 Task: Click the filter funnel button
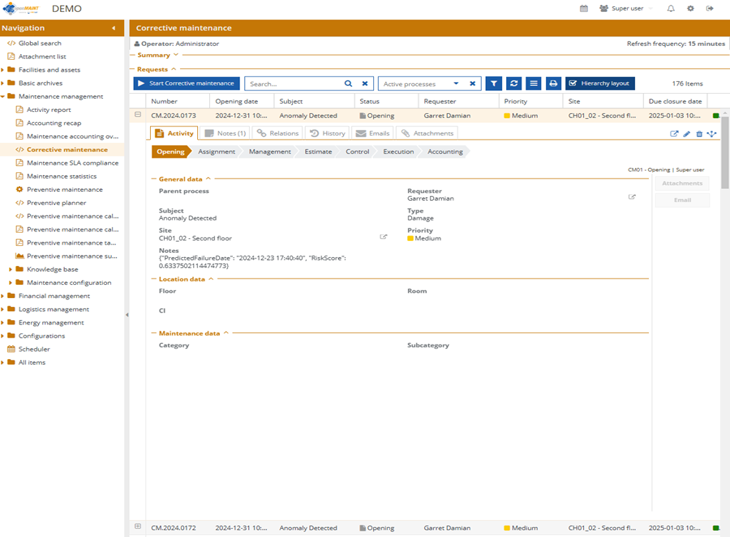[x=493, y=83]
